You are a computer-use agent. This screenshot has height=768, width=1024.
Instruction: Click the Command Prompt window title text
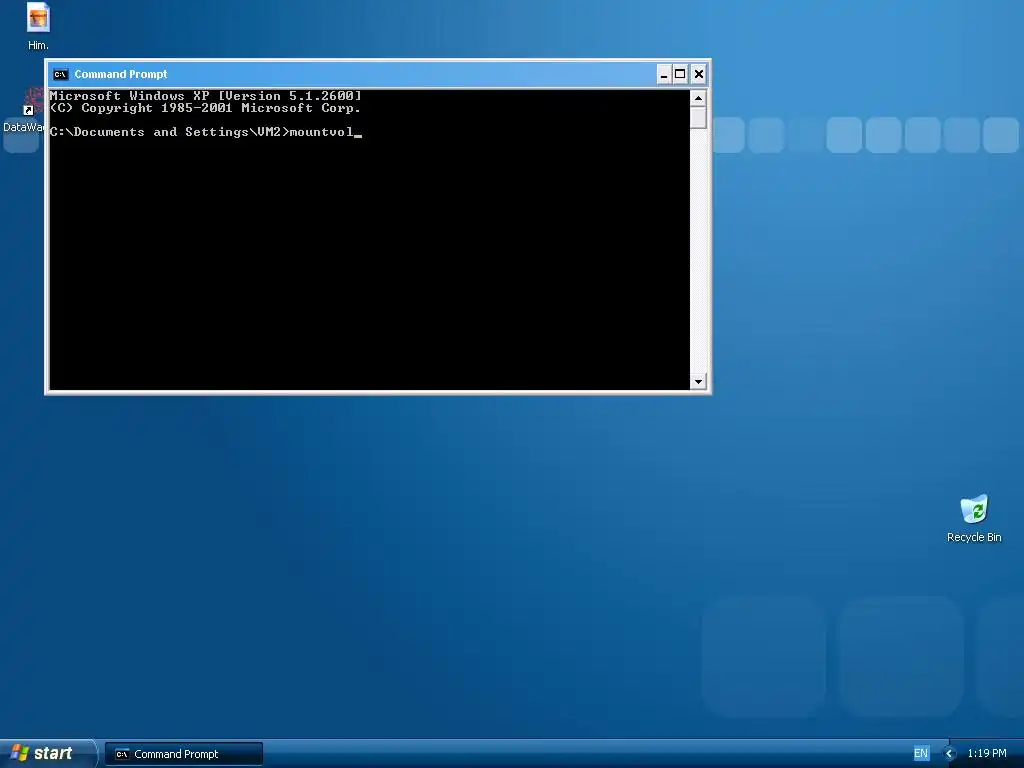121,74
